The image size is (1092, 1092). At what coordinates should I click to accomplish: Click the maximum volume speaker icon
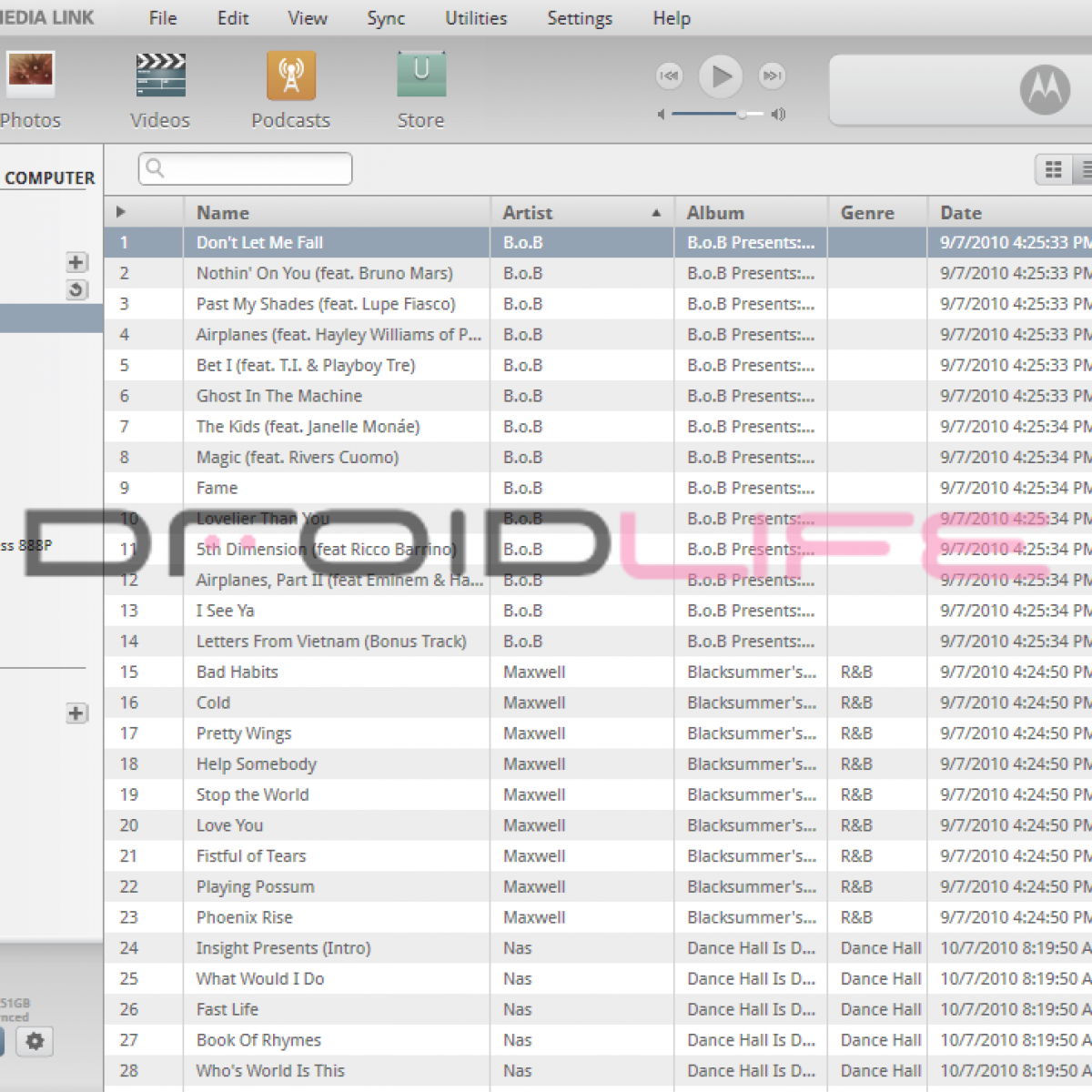click(779, 115)
